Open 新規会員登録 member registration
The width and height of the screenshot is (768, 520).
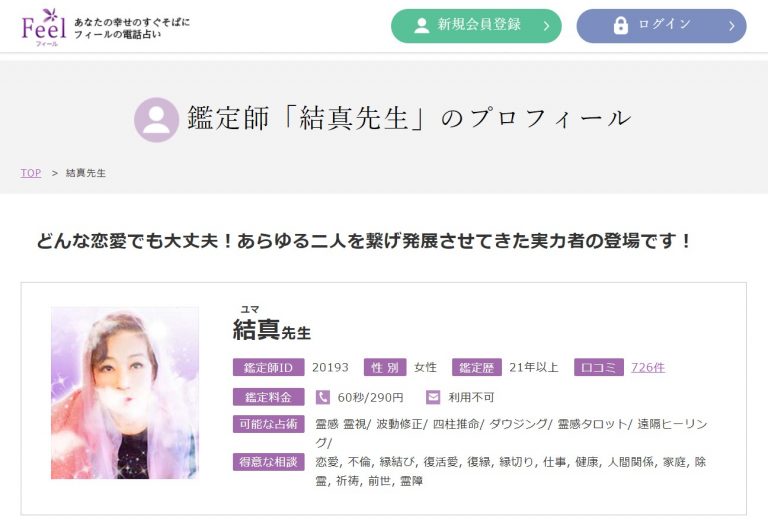click(478, 26)
